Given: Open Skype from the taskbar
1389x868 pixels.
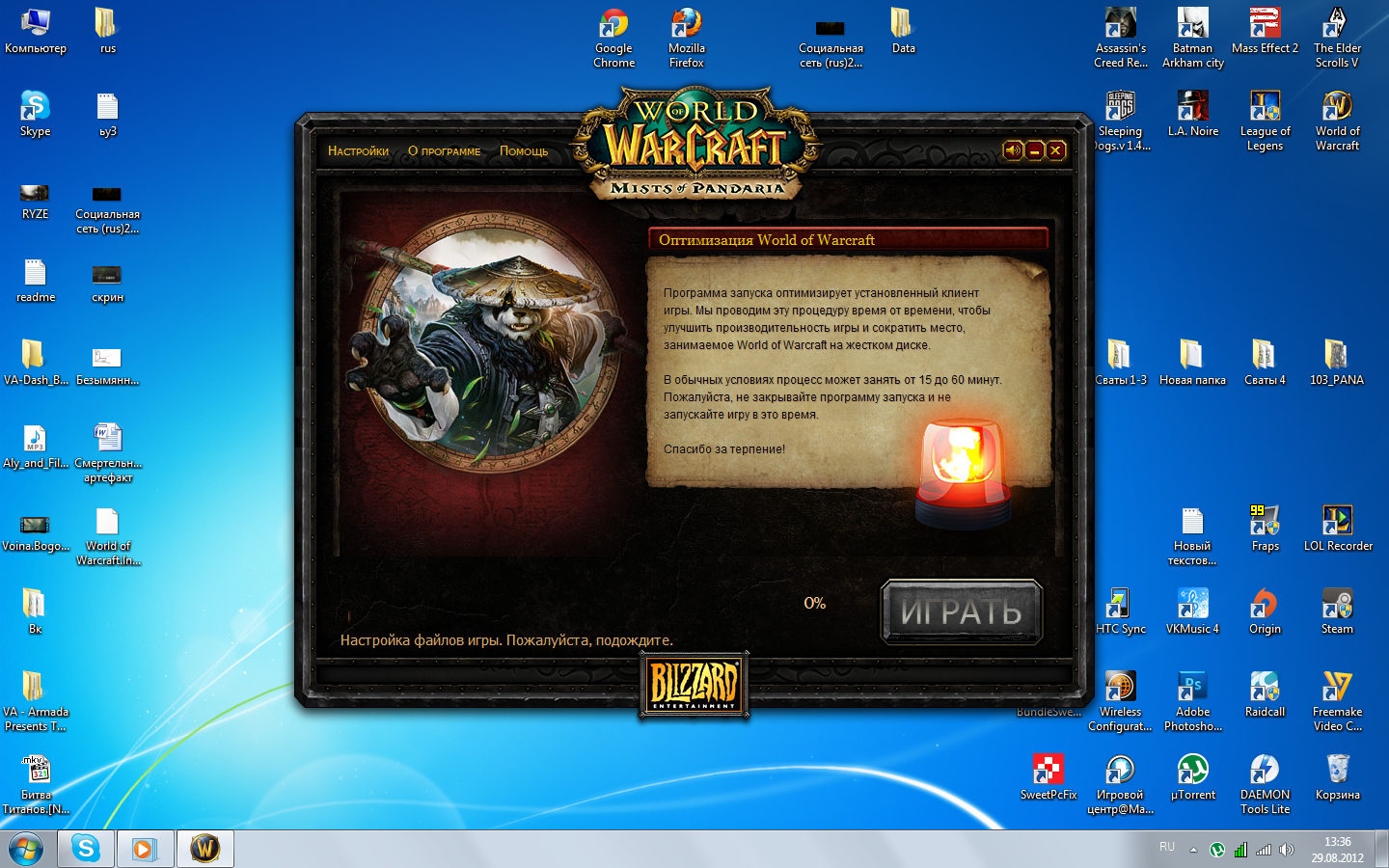Looking at the screenshot, I should click(x=86, y=849).
